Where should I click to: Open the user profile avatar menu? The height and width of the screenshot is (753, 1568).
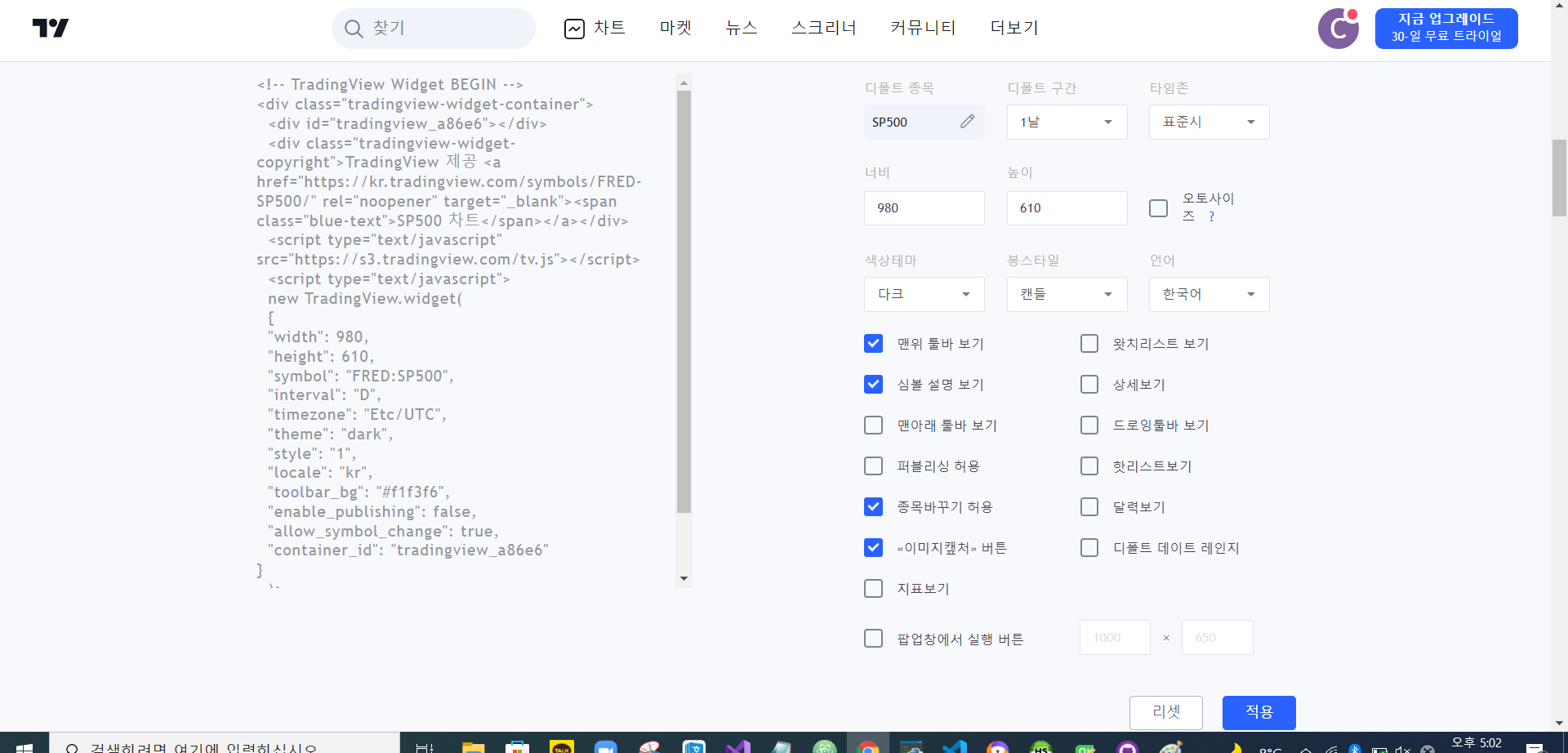coord(1338,29)
